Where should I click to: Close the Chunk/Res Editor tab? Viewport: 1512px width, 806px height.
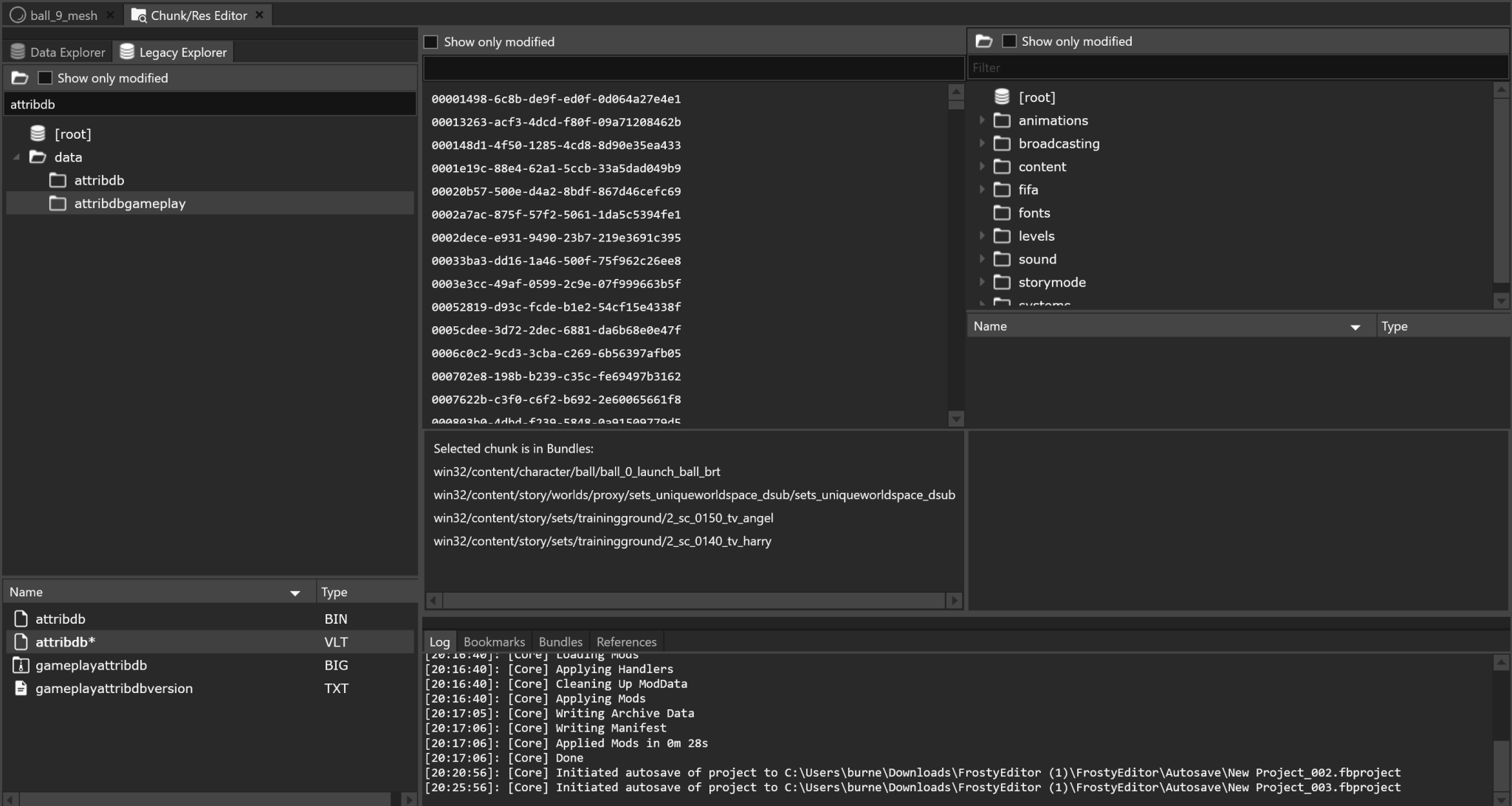(x=259, y=15)
